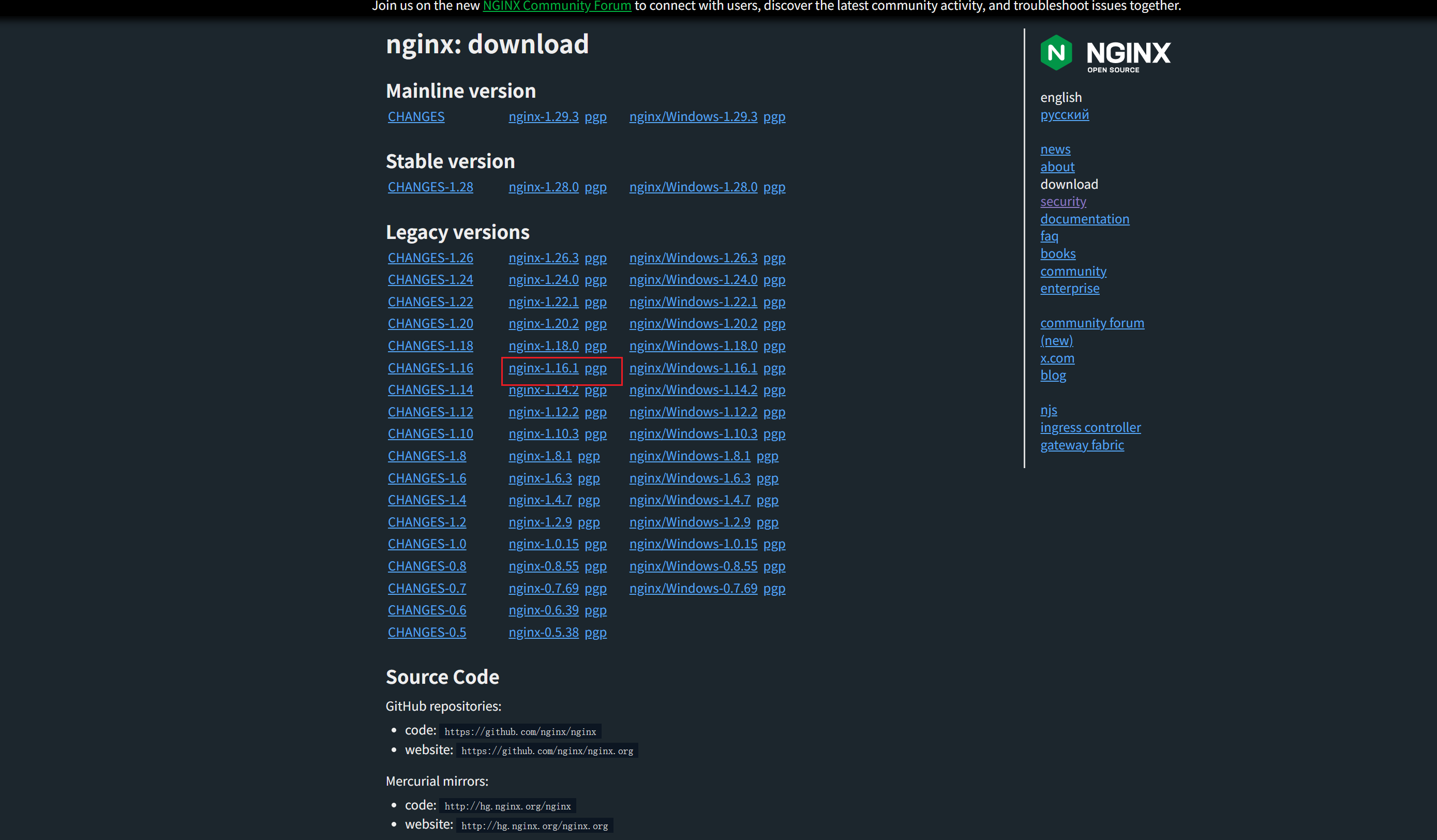Open the security sidebar link
Screen dimensions: 1437x840
(x=1063, y=202)
